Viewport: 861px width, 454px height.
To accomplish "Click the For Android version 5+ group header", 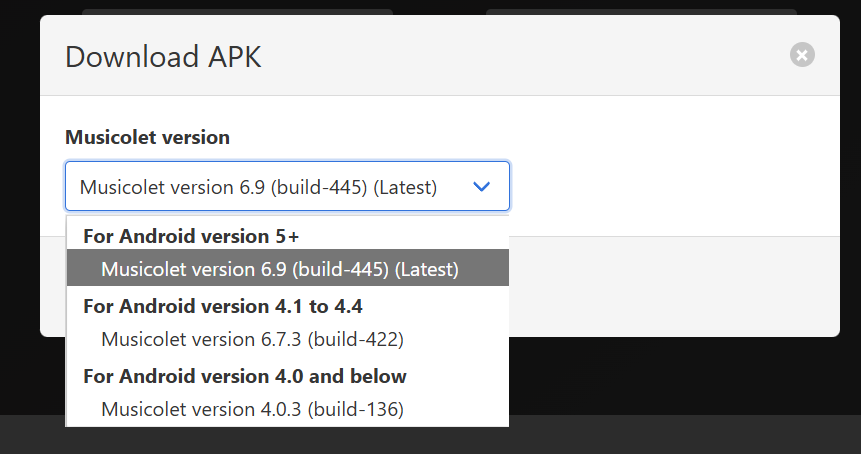I will 191,236.
